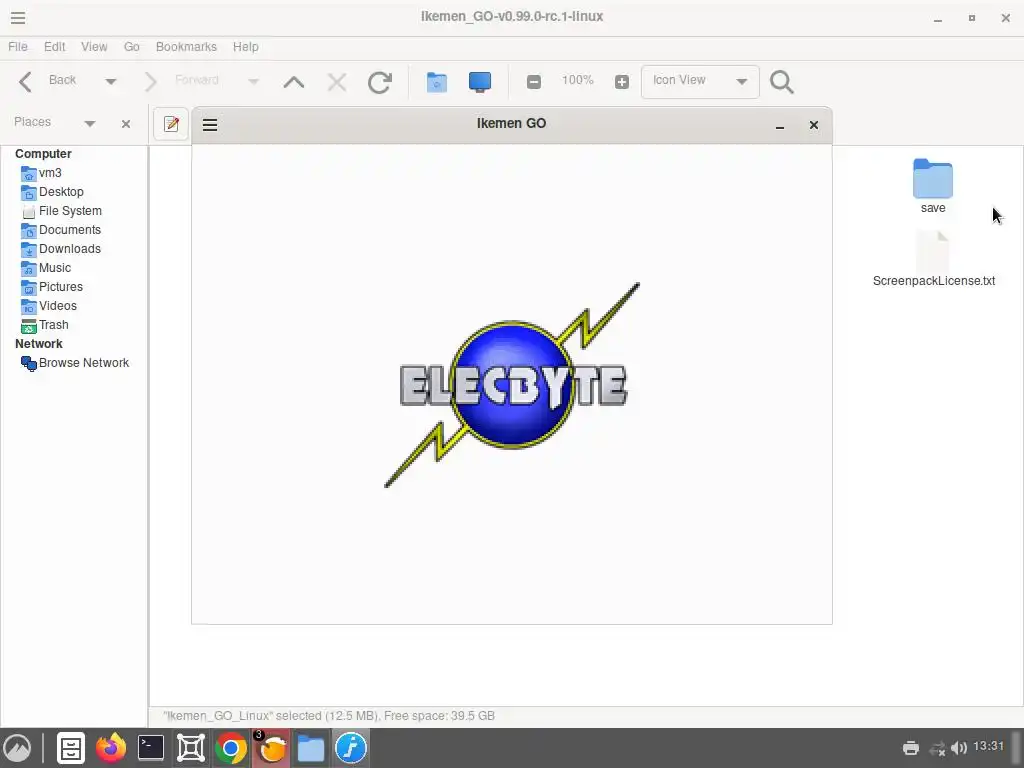Open volume control in tray
Image resolution: width=1024 pixels, height=768 pixels.
click(x=959, y=748)
